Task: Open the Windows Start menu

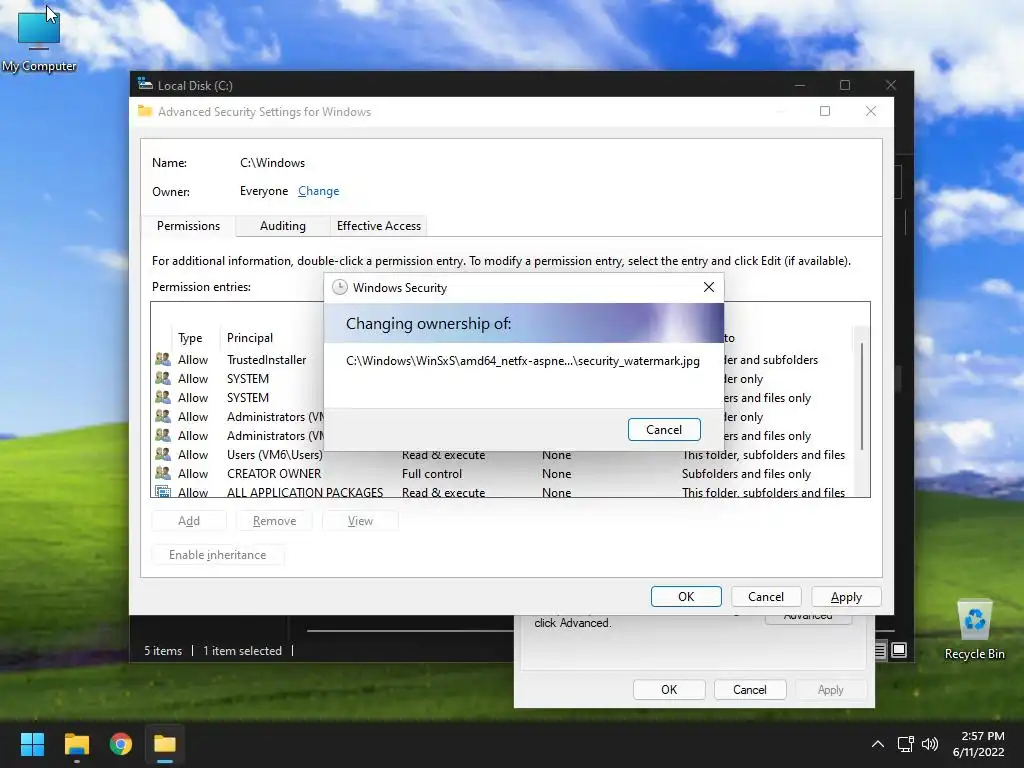Action: pyautogui.click(x=32, y=744)
